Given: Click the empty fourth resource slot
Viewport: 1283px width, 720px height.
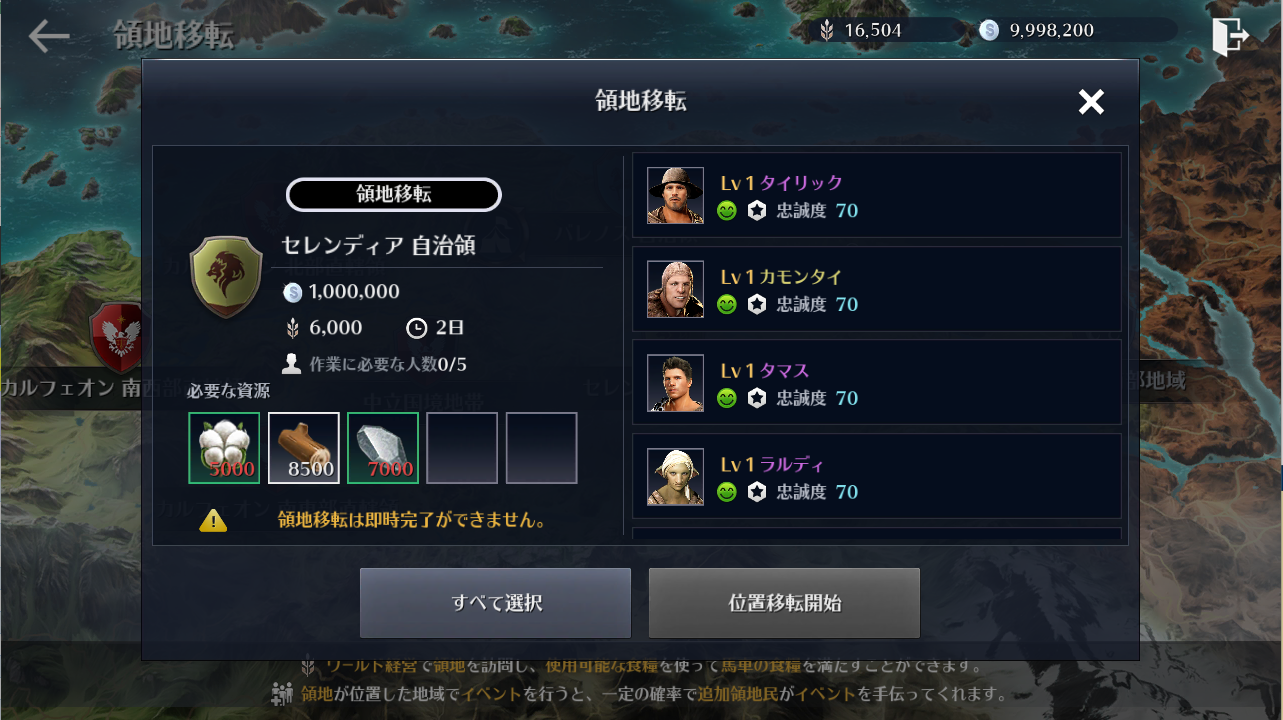Looking at the screenshot, I should pyautogui.click(x=462, y=448).
